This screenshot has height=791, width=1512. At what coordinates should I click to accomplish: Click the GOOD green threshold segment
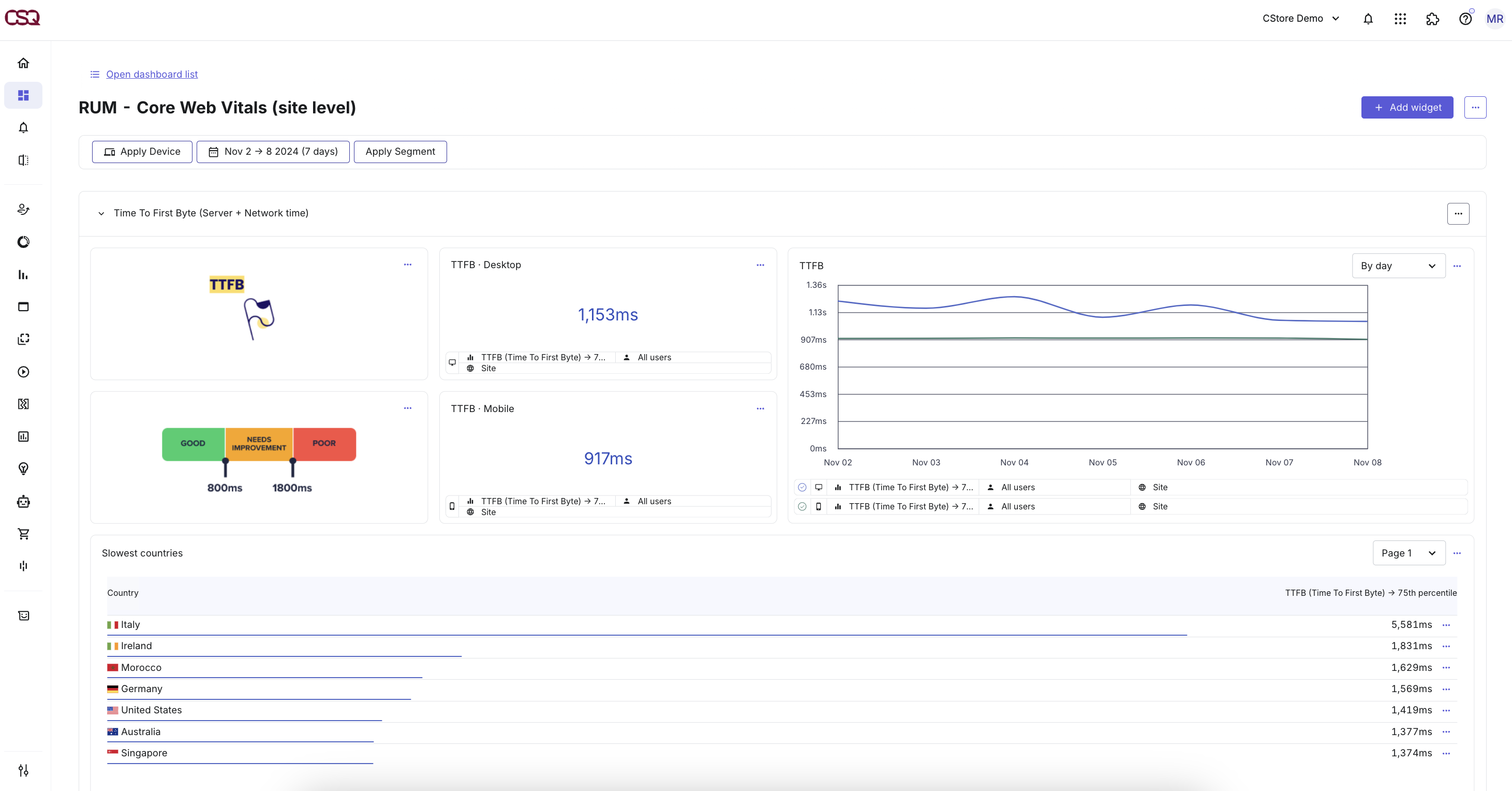[193, 444]
